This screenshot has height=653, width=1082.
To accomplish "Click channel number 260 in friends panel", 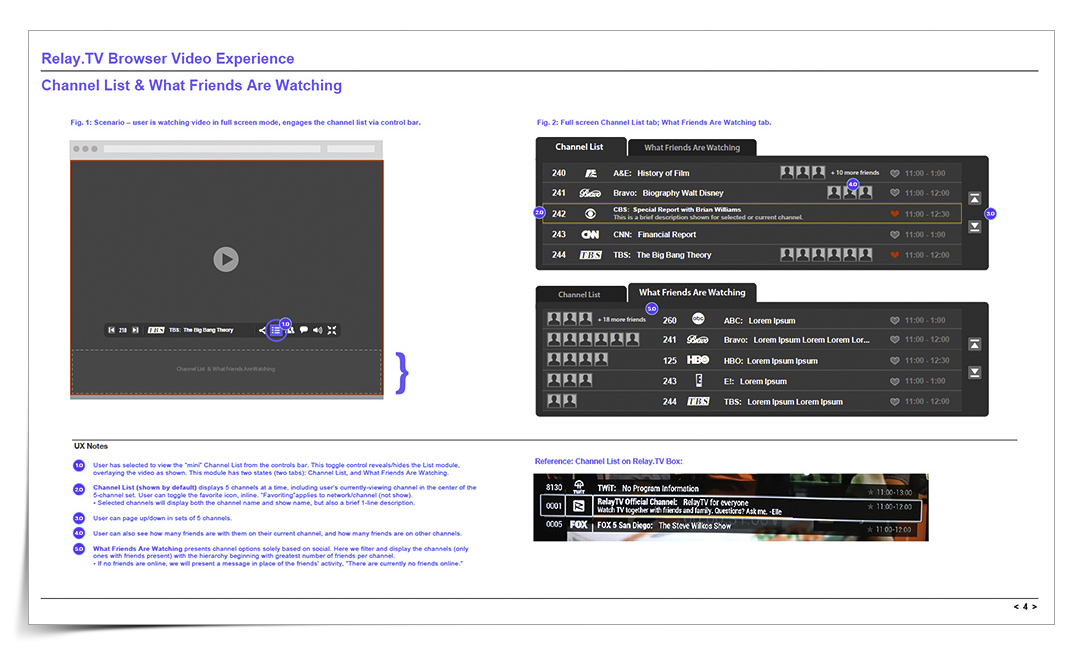I will (669, 320).
